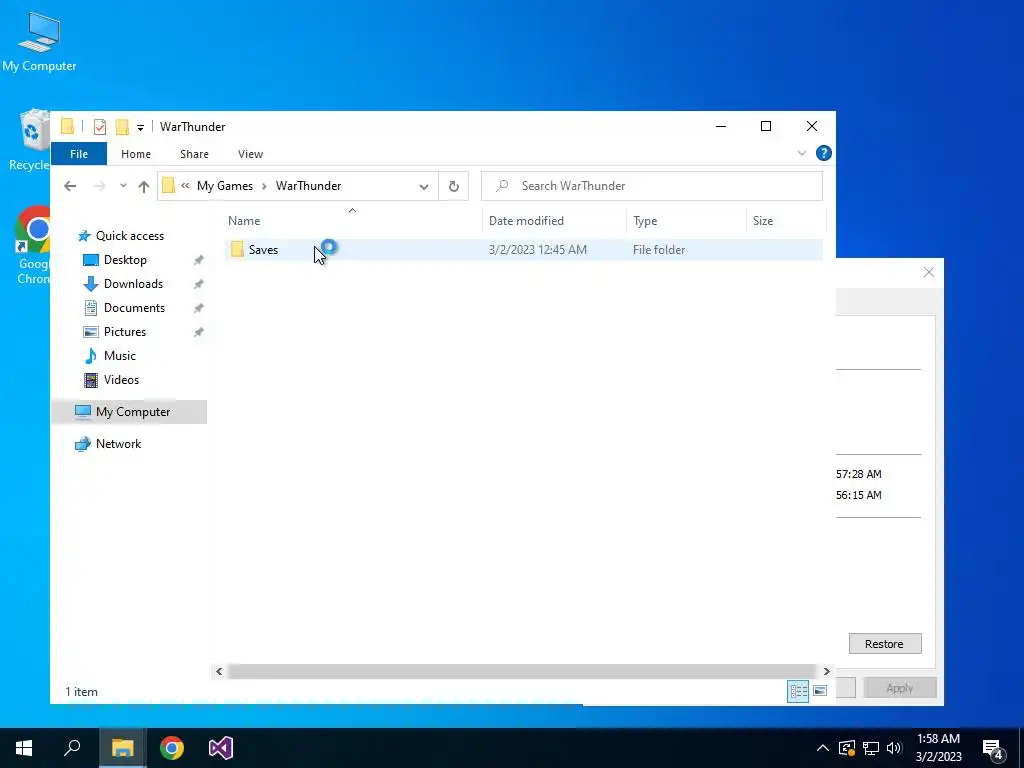Open Downloads in the navigation pane
The height and width of the screenshot is (768, 1024).
[133, 284]
